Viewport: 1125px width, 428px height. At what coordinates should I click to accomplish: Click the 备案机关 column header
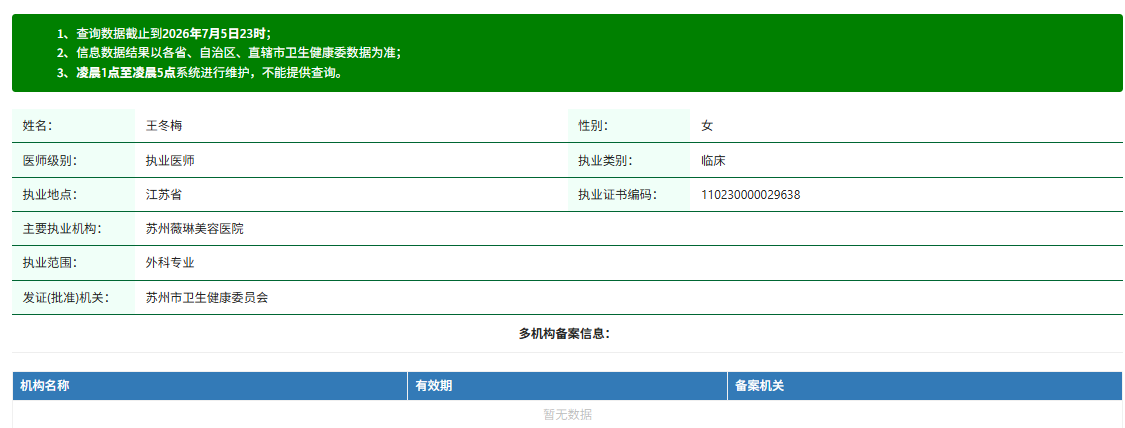tap(925, 386)
